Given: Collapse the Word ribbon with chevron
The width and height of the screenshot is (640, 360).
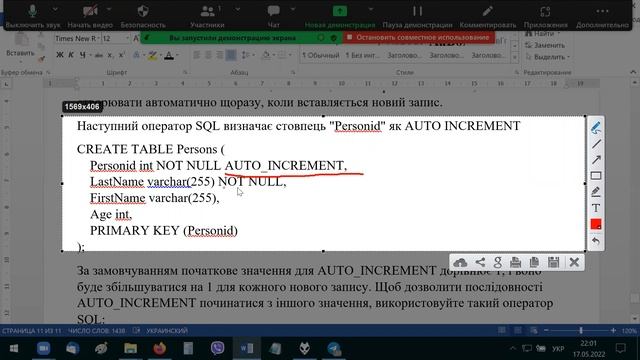Looking at the screenshot, I should click(633, 72).
